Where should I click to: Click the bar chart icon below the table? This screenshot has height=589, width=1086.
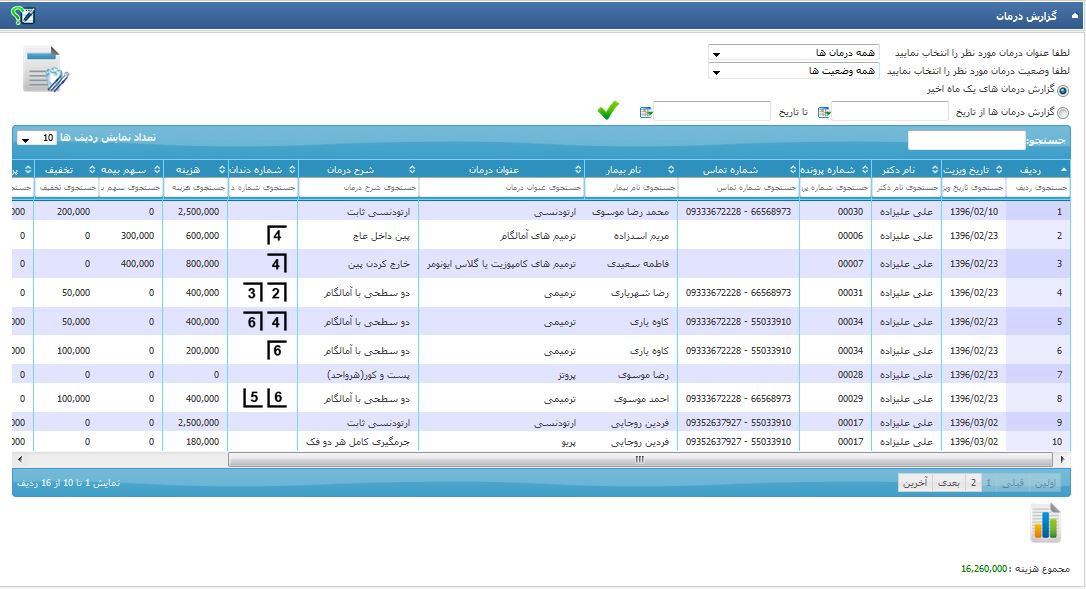(1045, 522)
